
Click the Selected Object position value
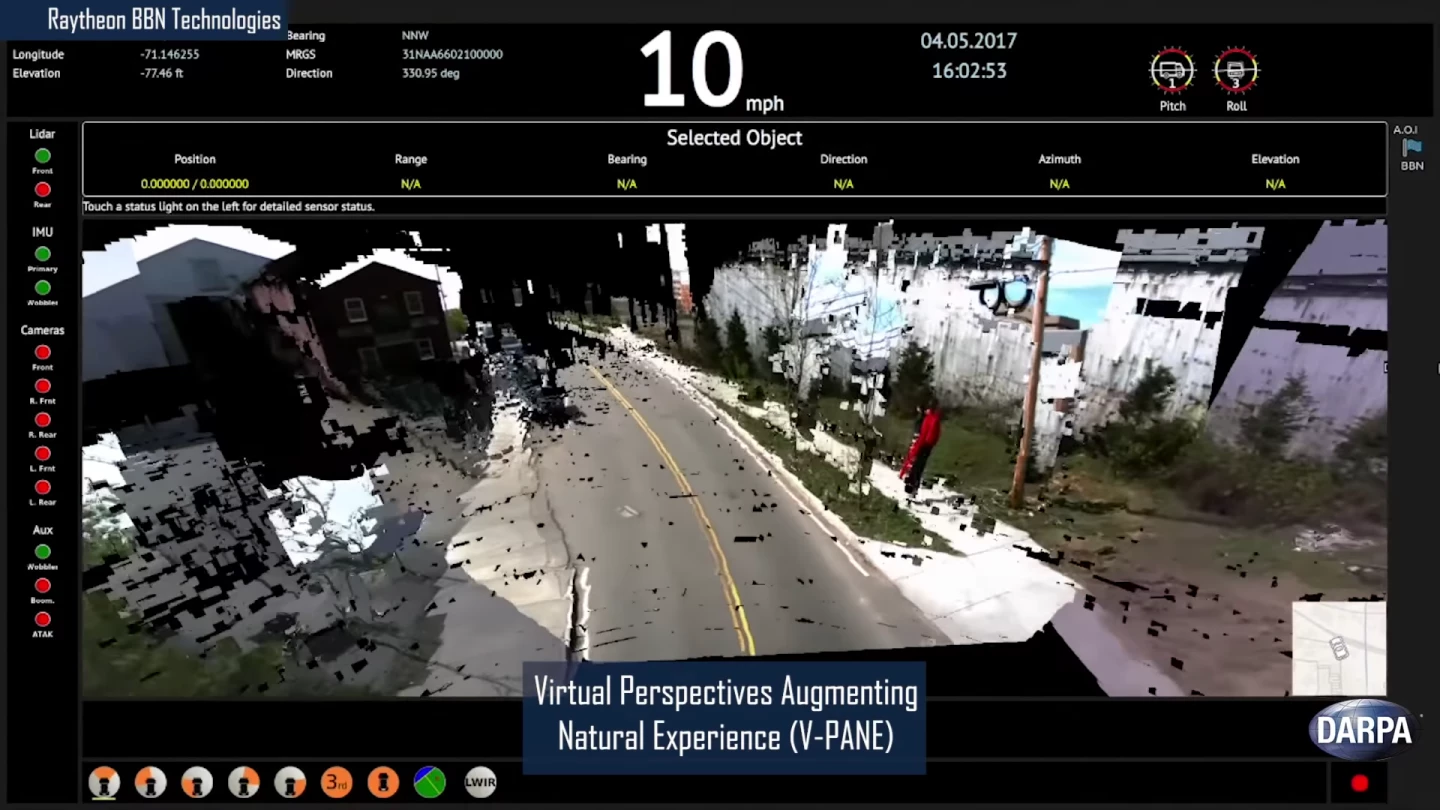[x=194, y=184]
